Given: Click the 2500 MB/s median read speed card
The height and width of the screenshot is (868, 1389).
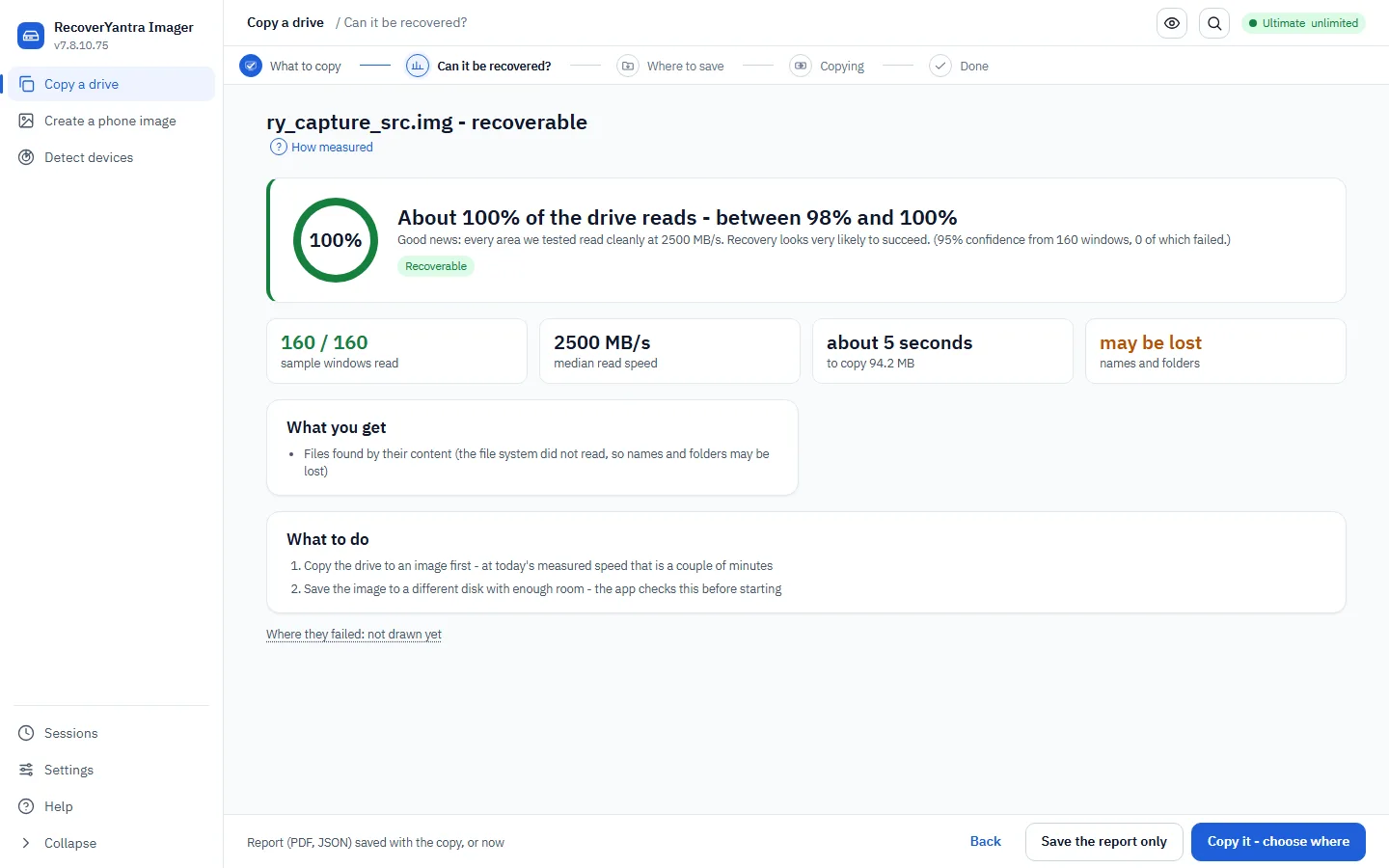Looking at the screenshot, I should point(669,351).
